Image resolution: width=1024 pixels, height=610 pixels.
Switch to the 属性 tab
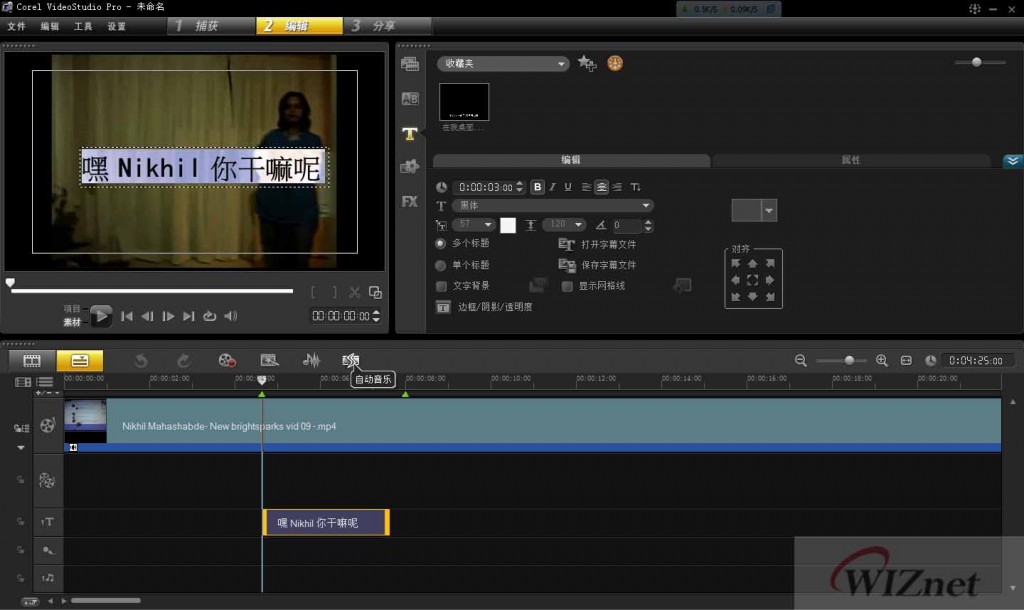[x=850, y=160]
